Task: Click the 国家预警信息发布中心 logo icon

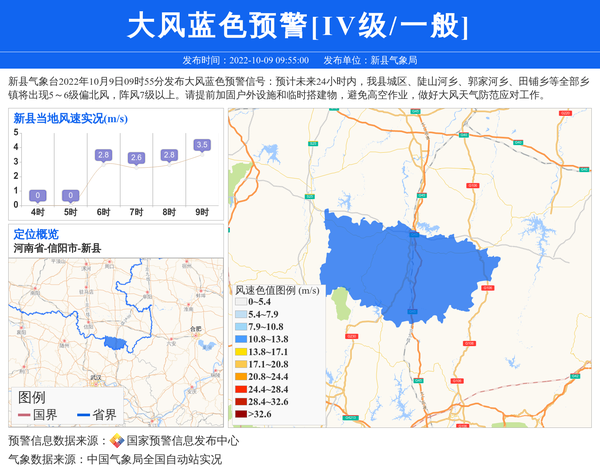Action: 116,440
